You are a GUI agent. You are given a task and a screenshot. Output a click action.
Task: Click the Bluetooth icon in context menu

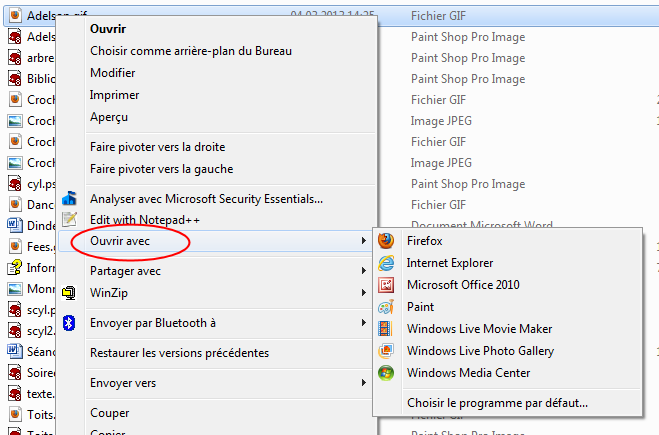coord(69,323)
